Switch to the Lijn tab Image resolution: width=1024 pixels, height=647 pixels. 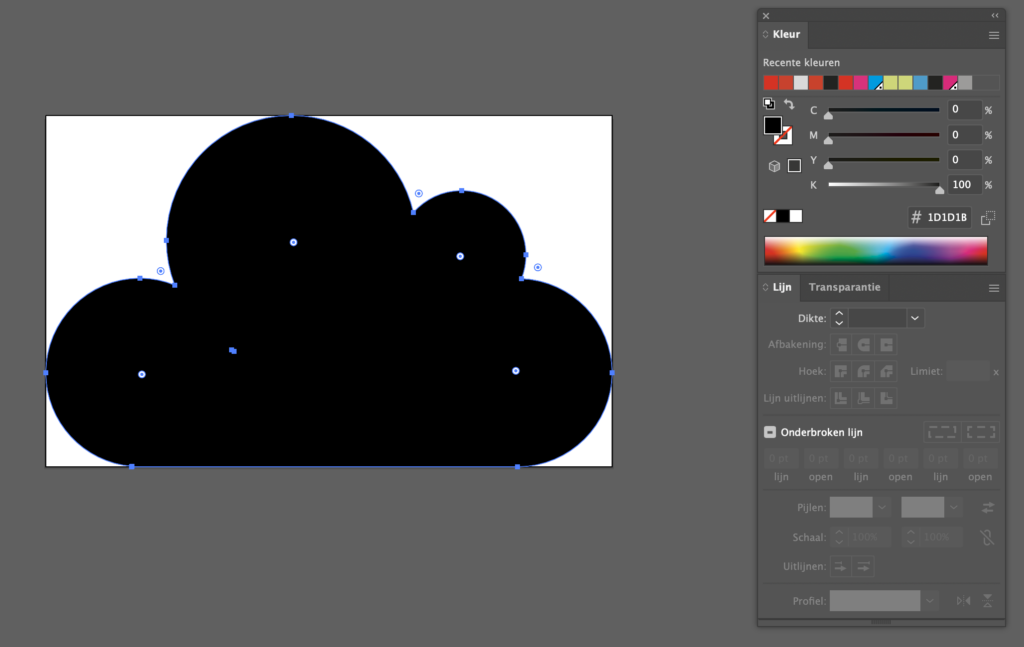[x=782, y=287]
